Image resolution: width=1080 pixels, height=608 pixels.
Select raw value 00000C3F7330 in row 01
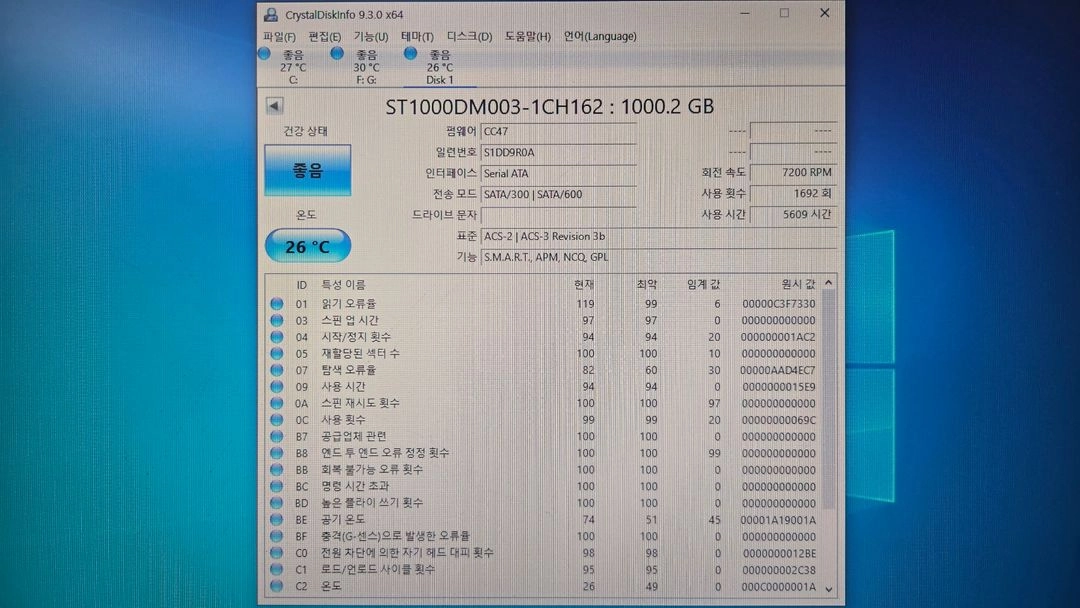coord(778,304)
